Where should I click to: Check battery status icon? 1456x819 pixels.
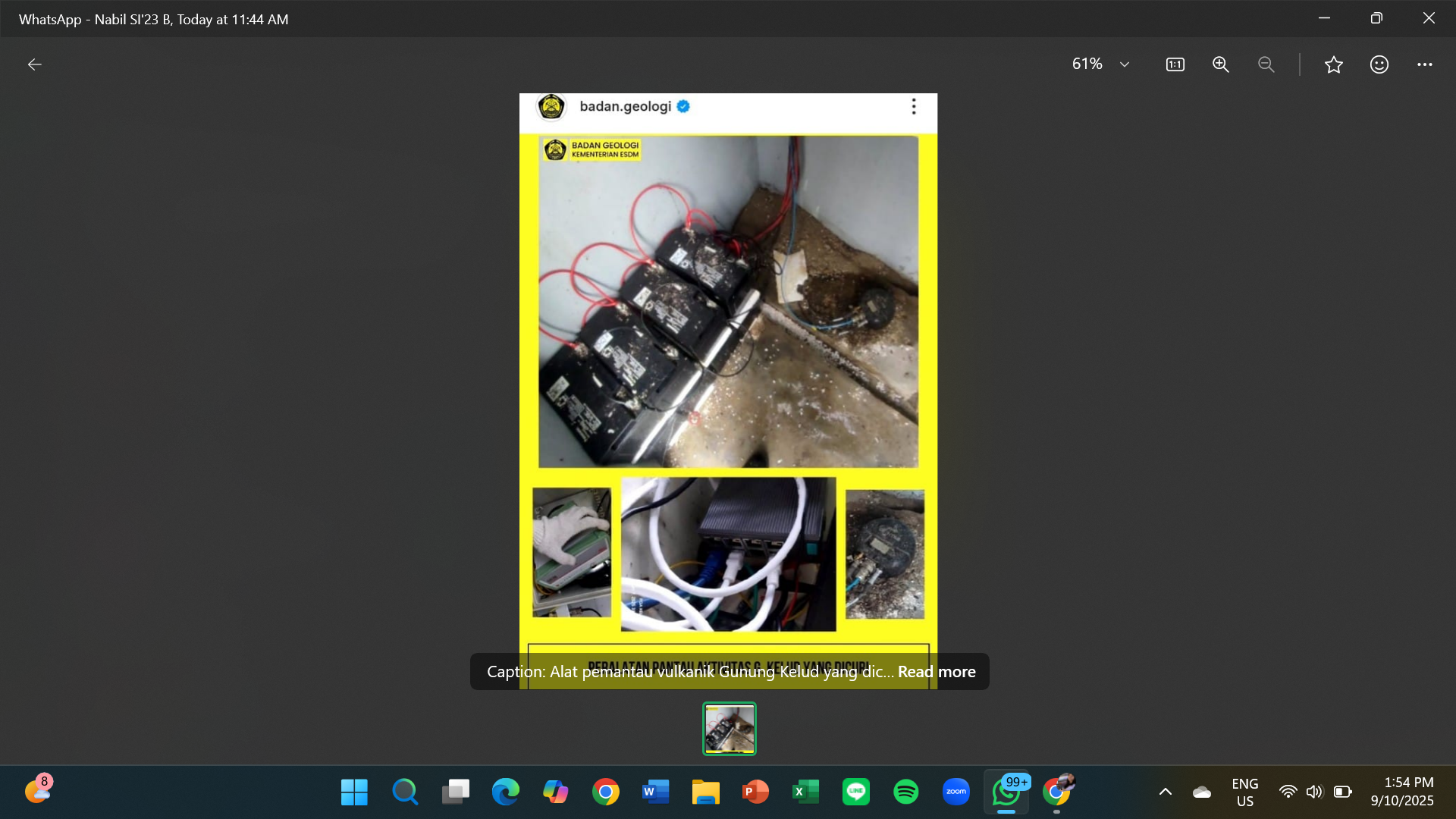pyautogui.click(x=1343, y=792)
